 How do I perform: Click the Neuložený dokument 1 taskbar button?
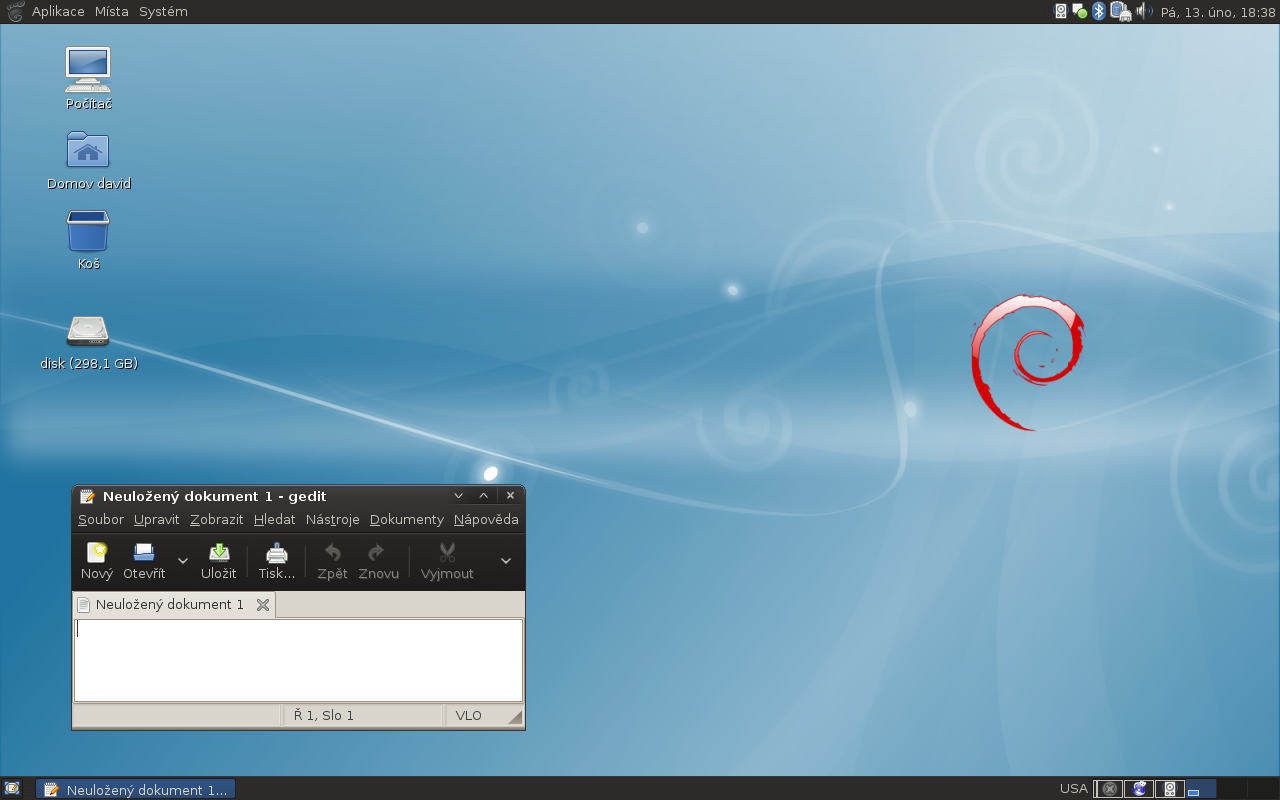(135, 789)
